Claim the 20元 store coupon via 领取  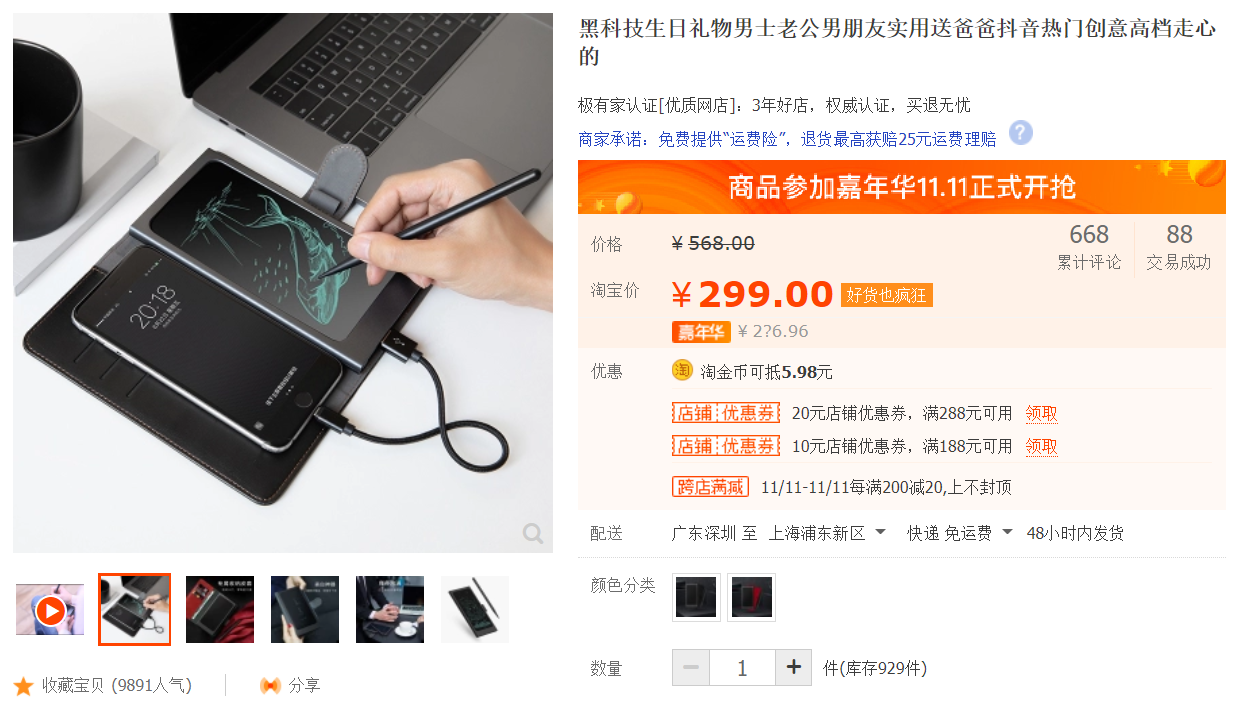pos(1041,413)
